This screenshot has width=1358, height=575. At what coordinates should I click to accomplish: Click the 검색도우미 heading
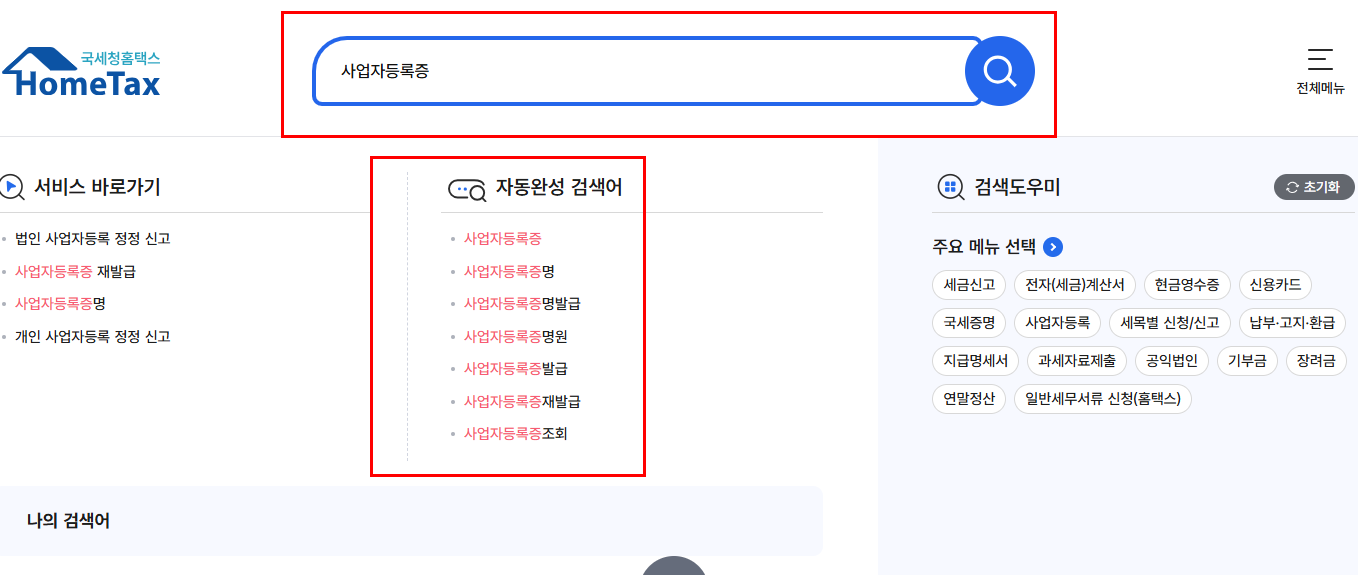[1017, 187]
